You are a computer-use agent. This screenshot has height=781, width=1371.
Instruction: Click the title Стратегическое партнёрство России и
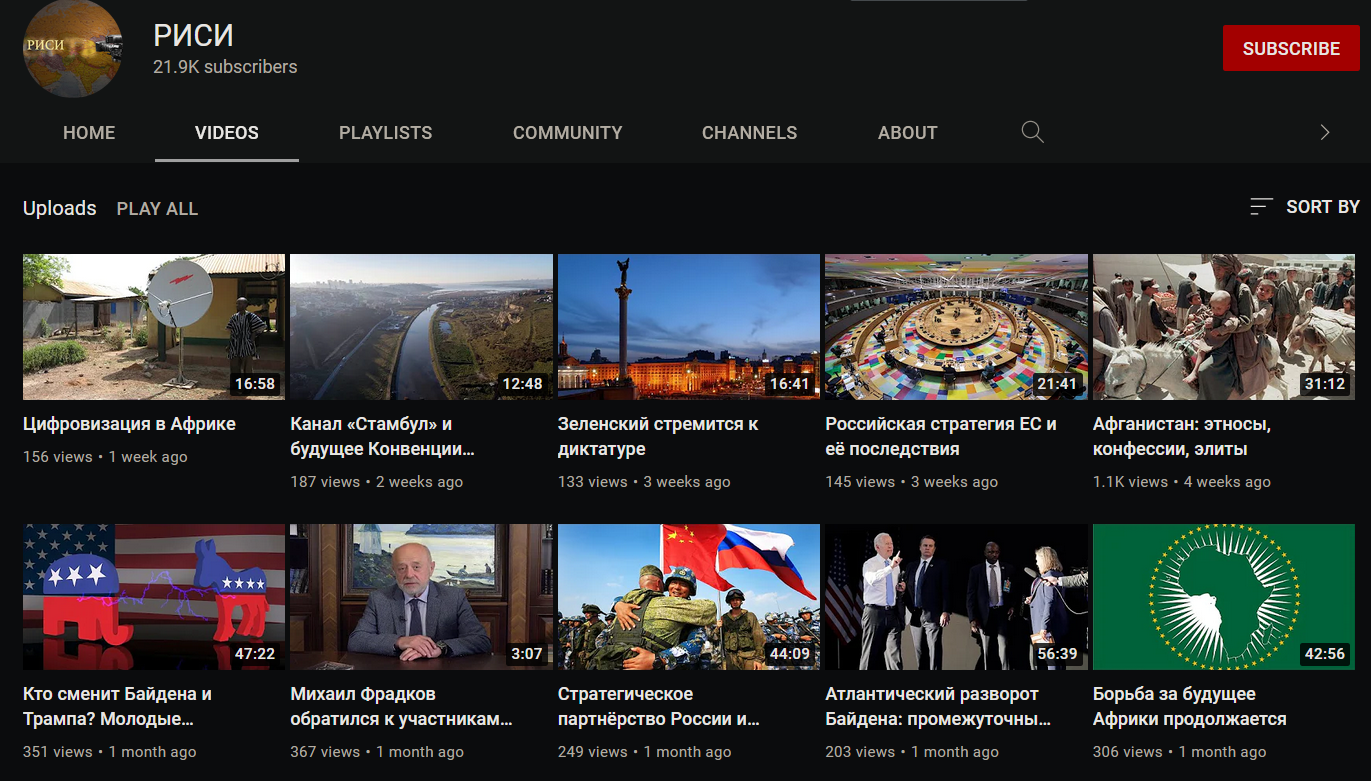coord(659,707)
